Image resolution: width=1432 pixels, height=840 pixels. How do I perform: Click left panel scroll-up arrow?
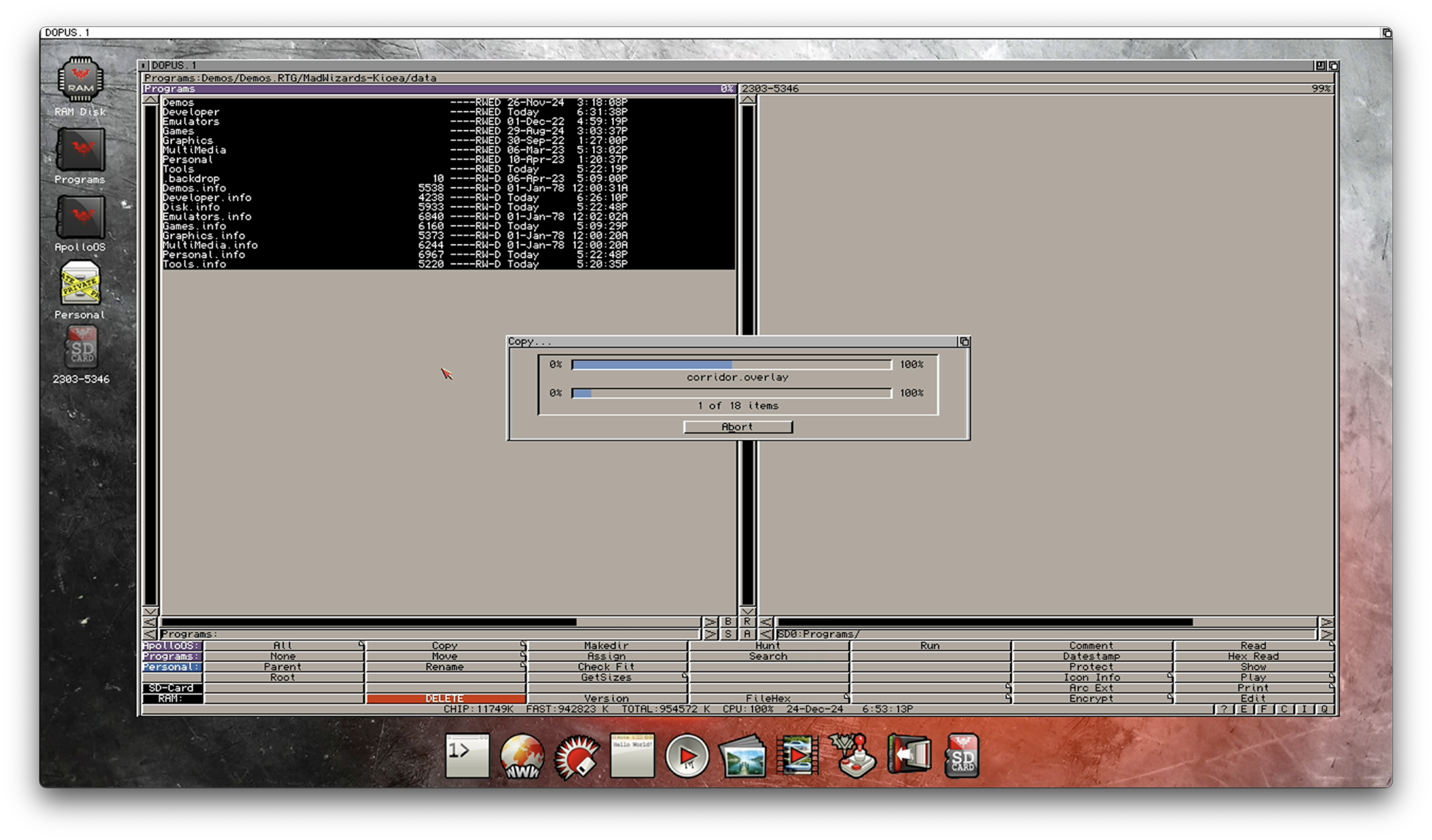pos(150,100)
